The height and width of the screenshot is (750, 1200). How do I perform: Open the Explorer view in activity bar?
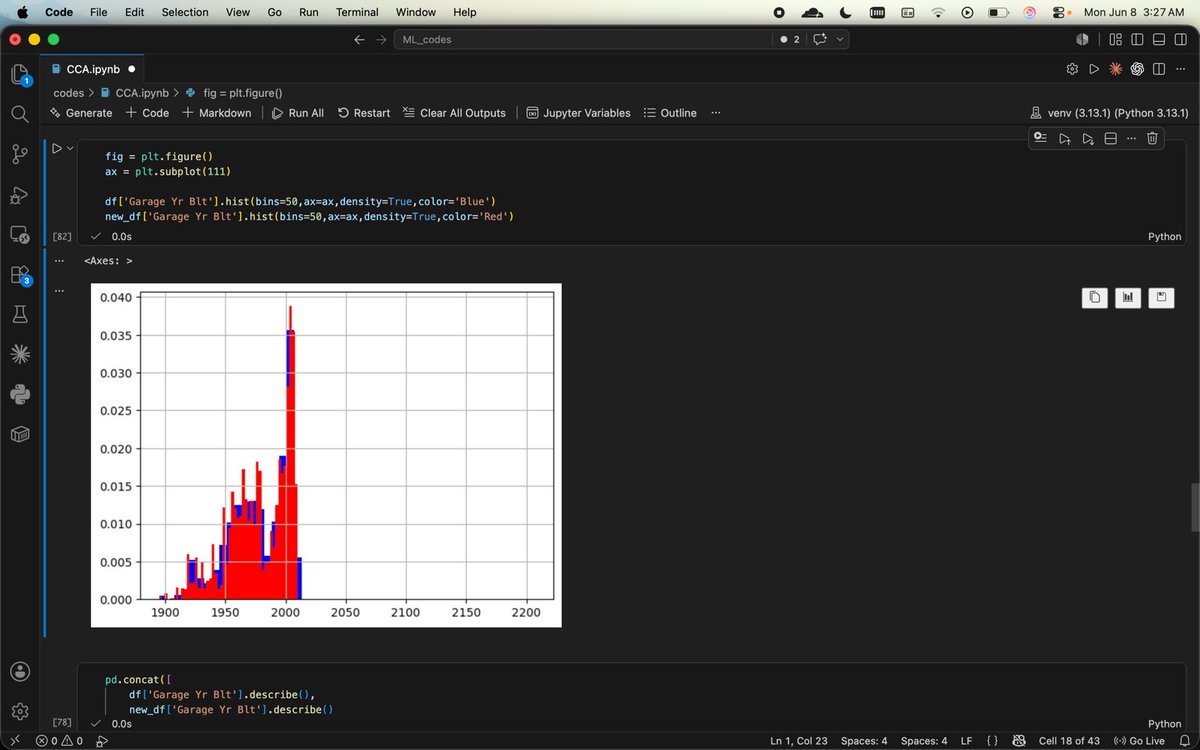(x=19, y=75)
